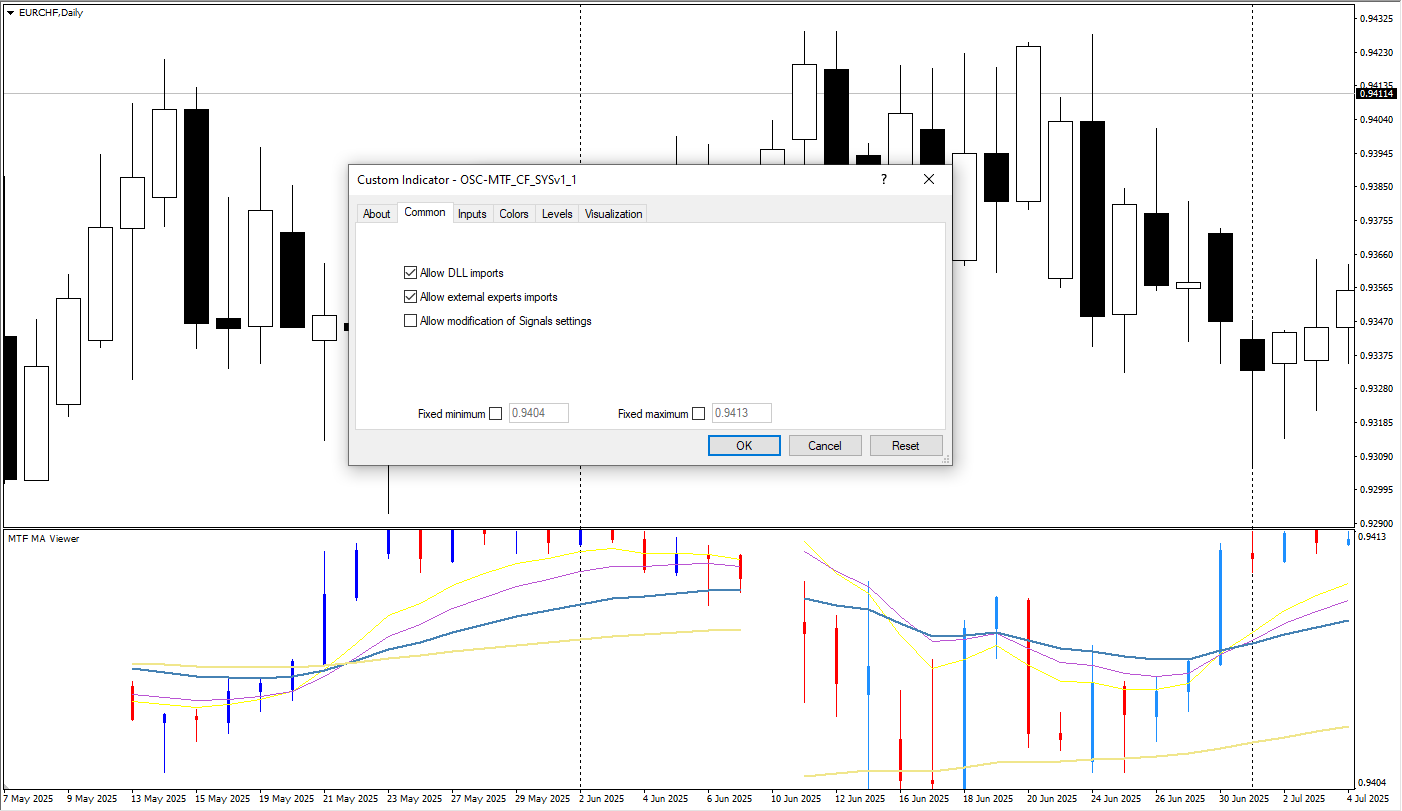Click the MTF MA Viewer label
This screenshot has width=1402, height=811.
point(44,539)
